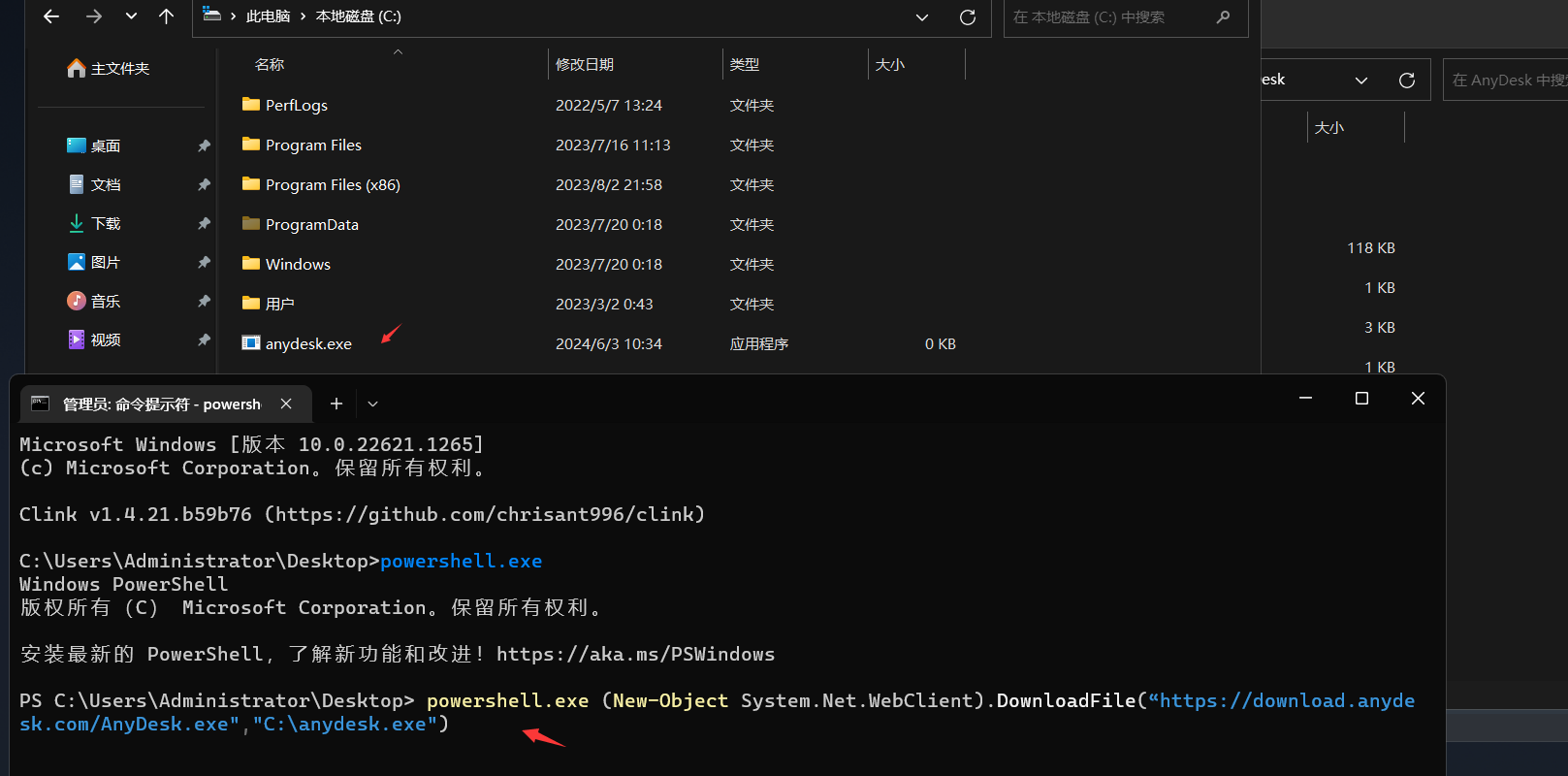1568x776 pixels.
Task: Unpin 音乐 using its pin icon
Action: 204,301
